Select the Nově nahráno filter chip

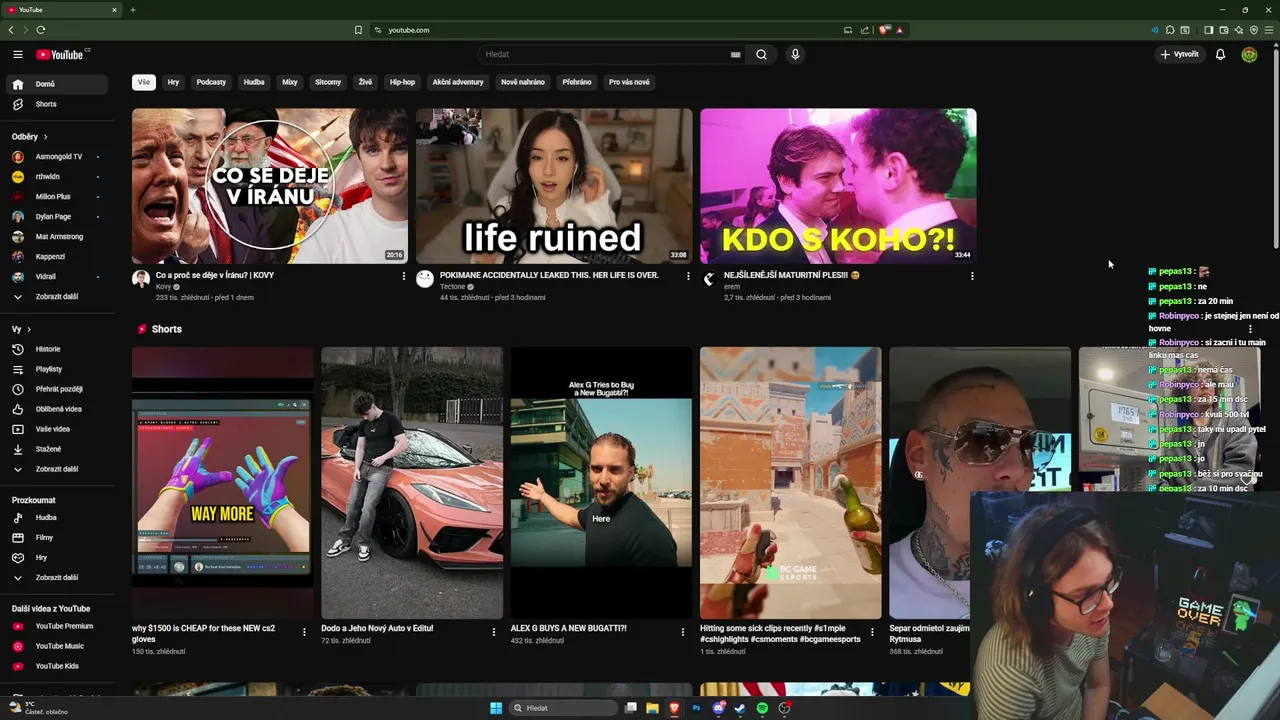click(523, 82)
